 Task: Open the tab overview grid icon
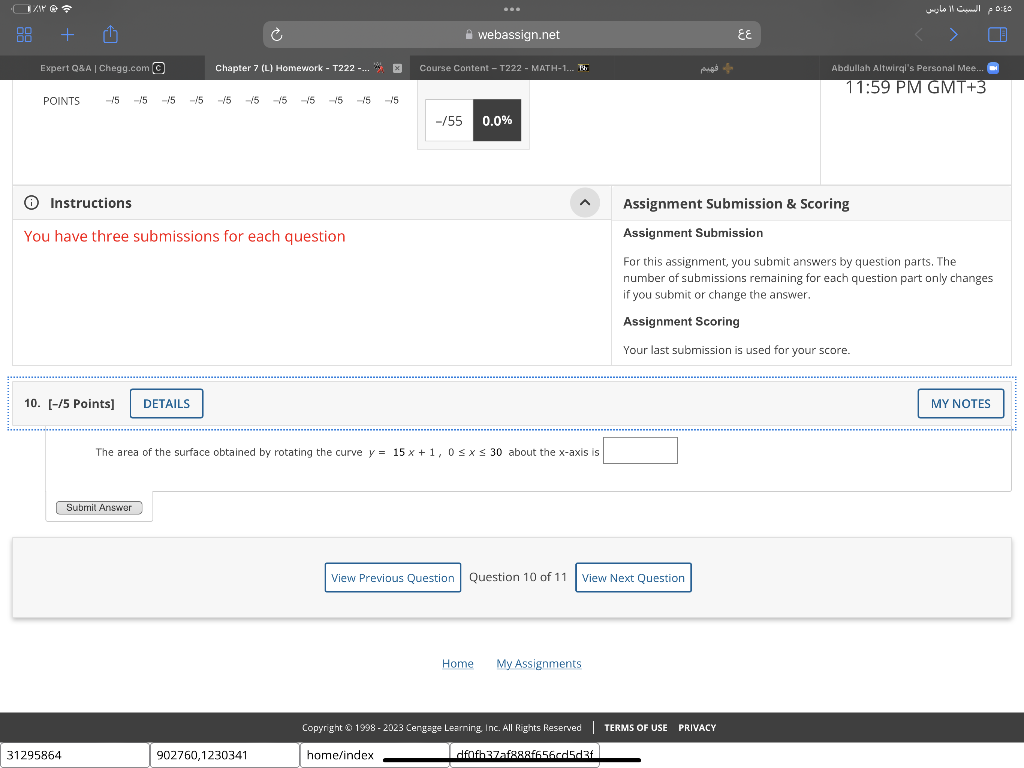[24, 34]
